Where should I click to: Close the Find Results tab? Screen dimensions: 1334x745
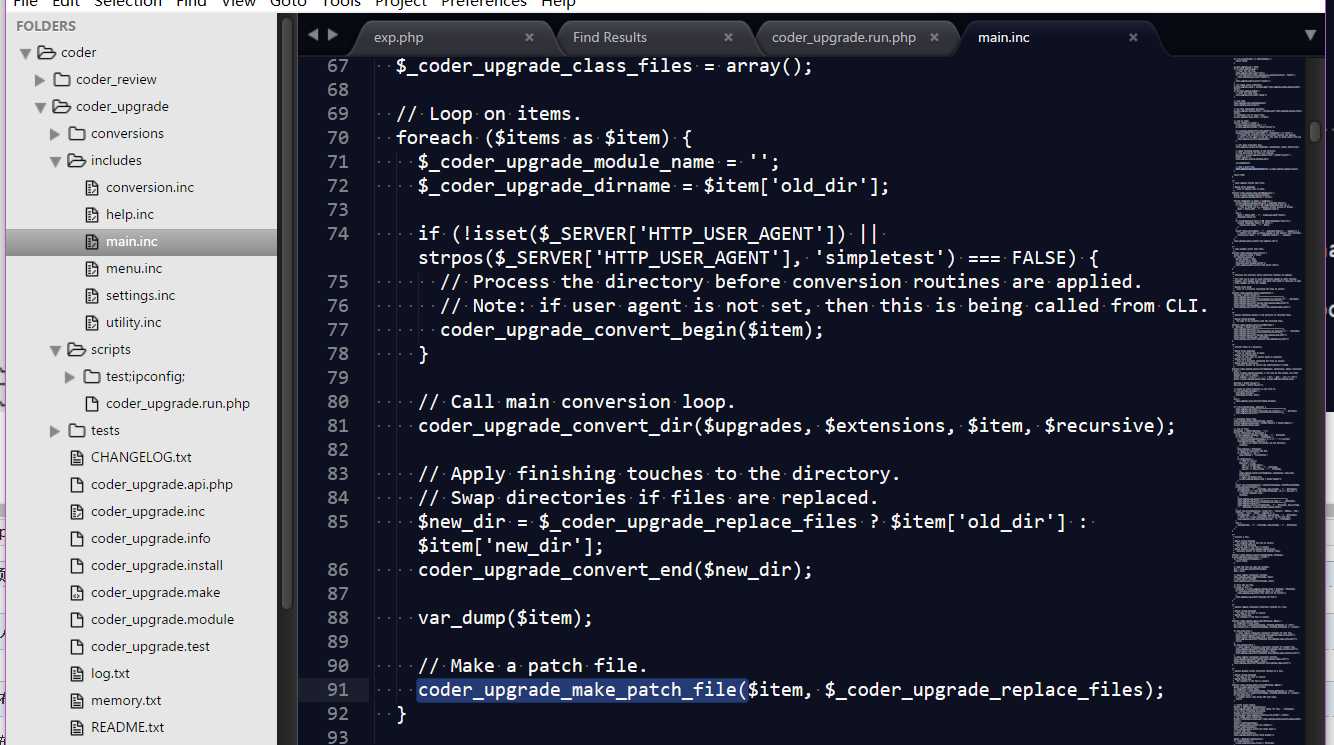pyautogui.click(x=729, y=37)
